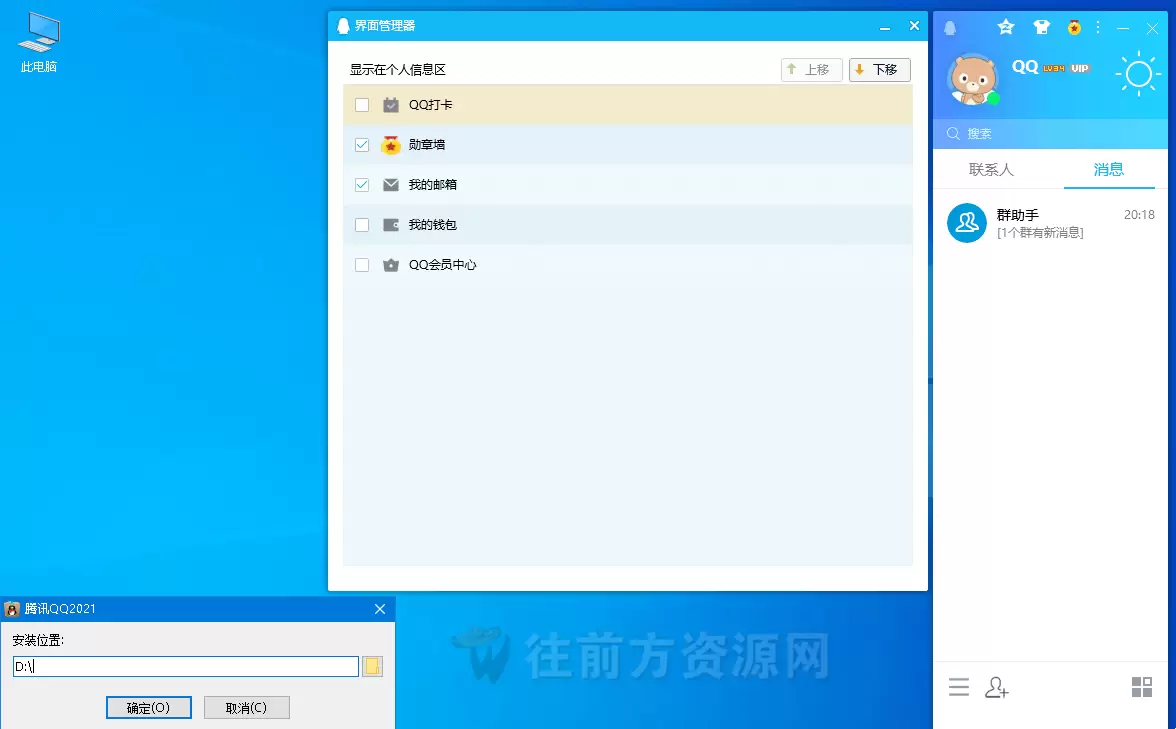Viewport: 1176px width, 729px height.
Task: Open the sun weather icon in QQ panel
Action: (1138, 74)
